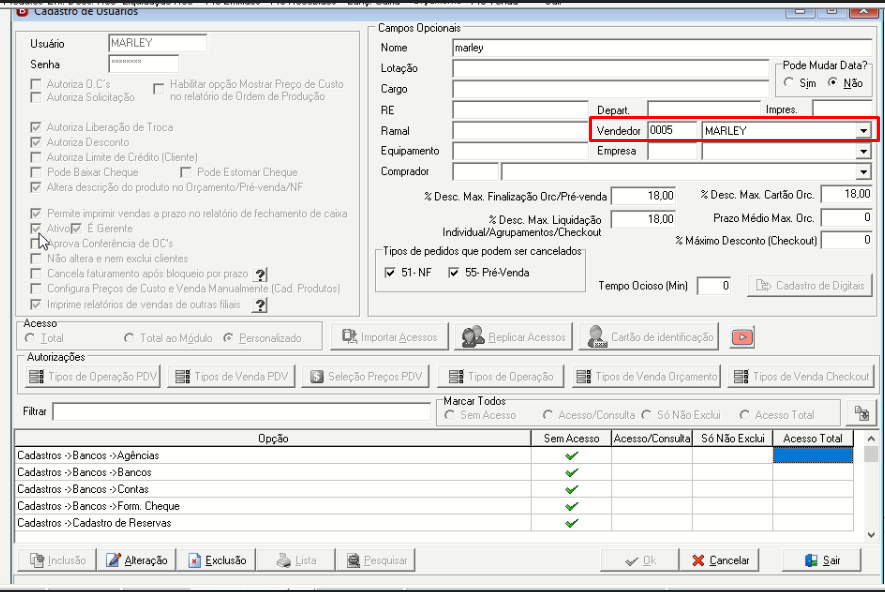Click Alteração edit pencil button

tap(137, 560)
